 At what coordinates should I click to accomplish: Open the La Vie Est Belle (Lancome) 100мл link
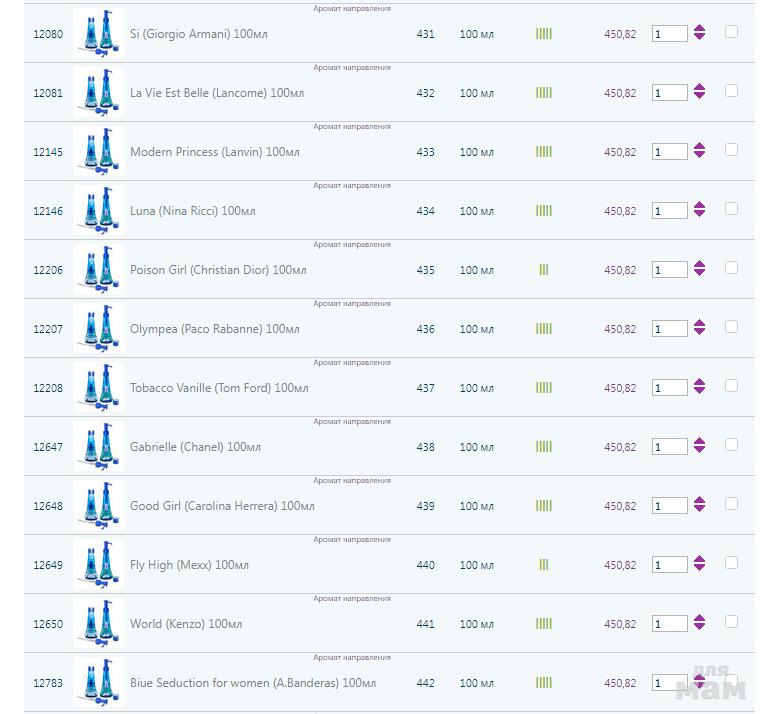(x=217, y=93)
